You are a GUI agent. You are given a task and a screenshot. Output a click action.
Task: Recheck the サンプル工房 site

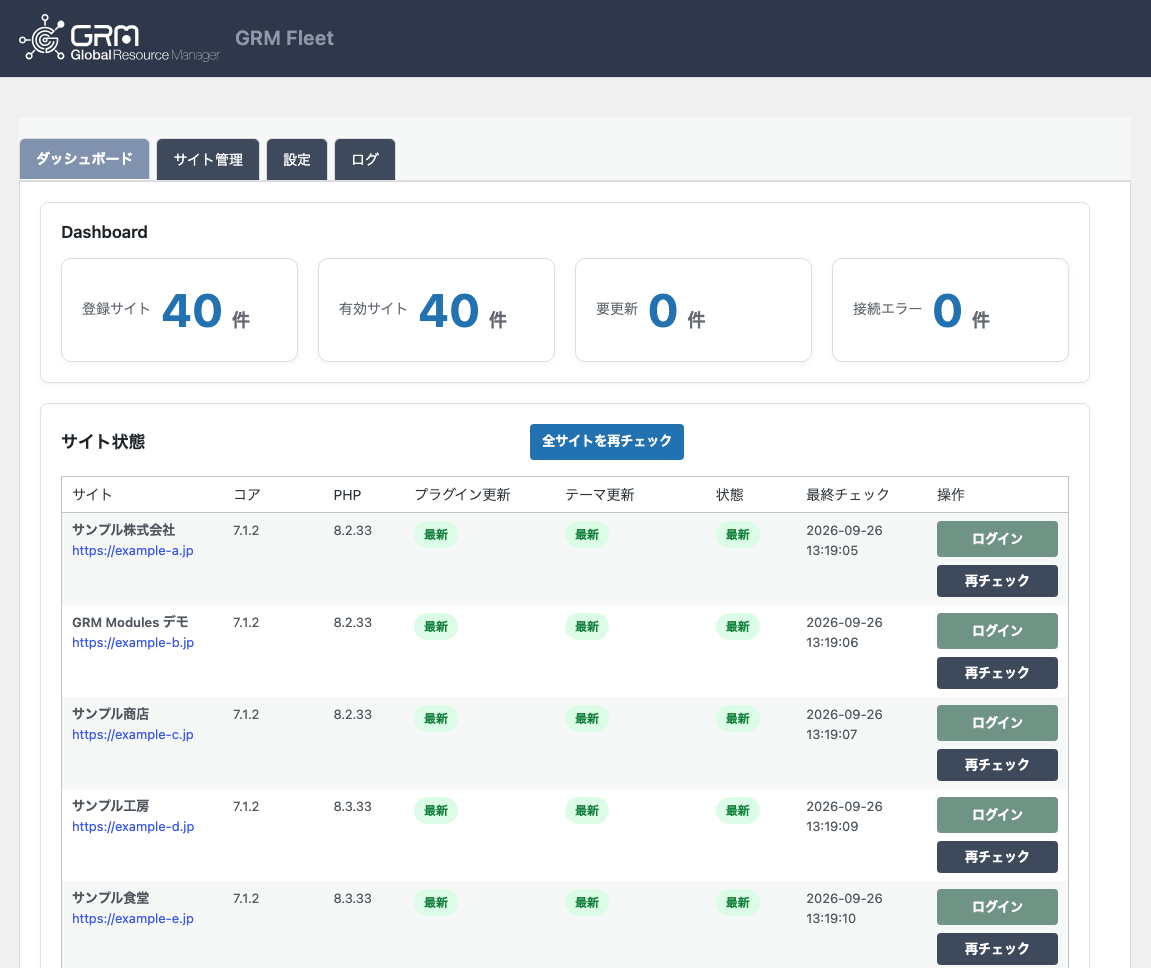(997, 857)
